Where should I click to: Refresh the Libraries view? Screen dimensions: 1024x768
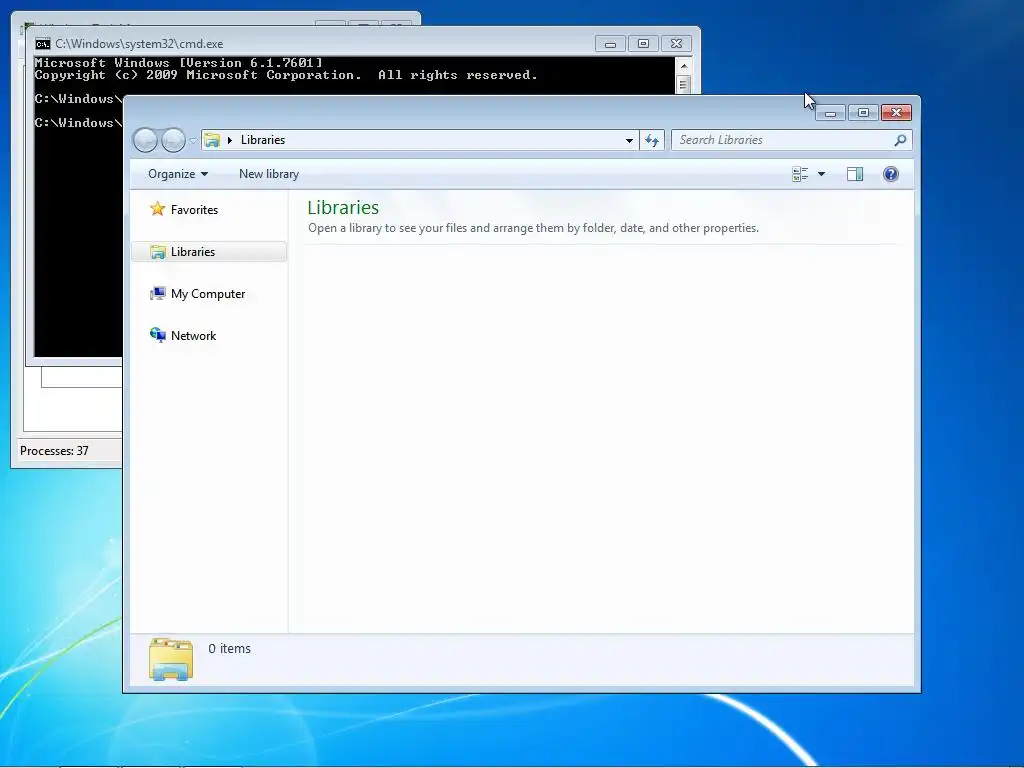coord(652,140)
